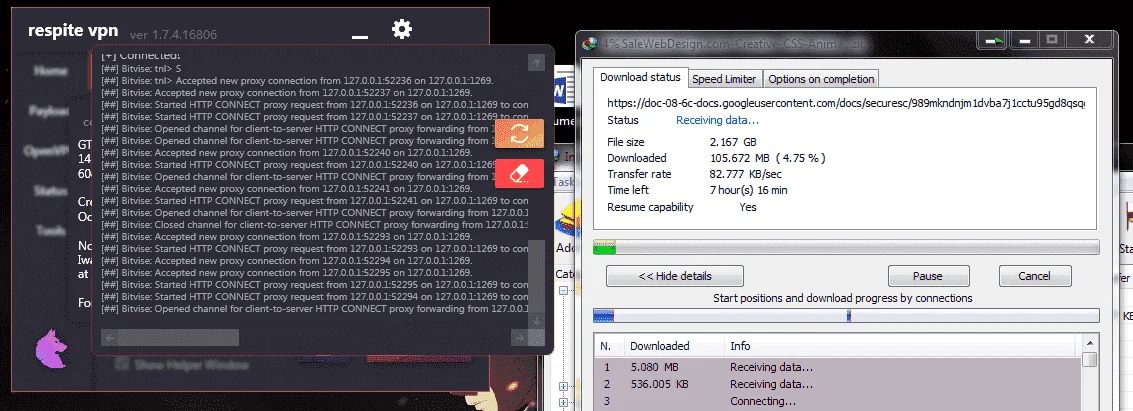Click log line 'Started HTTP CONNECT' from port 52293

pyautogui.click(x=315, y=248)
